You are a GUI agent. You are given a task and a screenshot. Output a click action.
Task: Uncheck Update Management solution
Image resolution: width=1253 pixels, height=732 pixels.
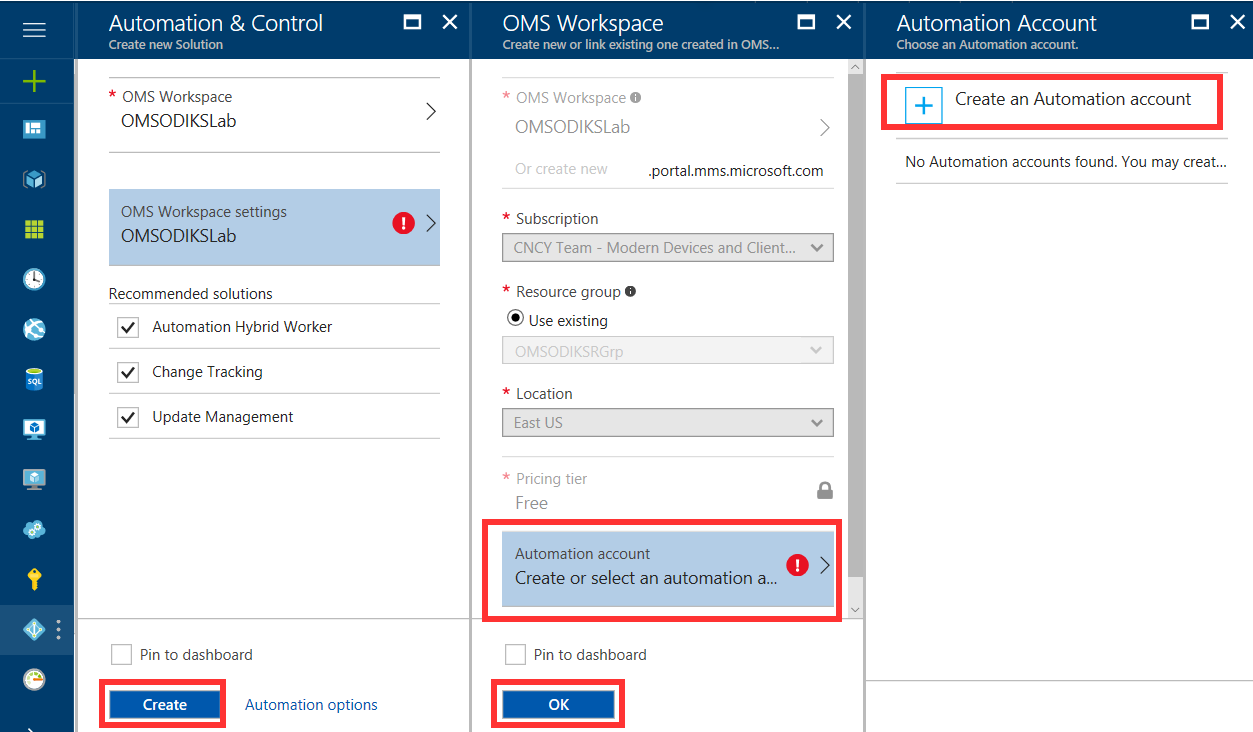pos(128,417)
